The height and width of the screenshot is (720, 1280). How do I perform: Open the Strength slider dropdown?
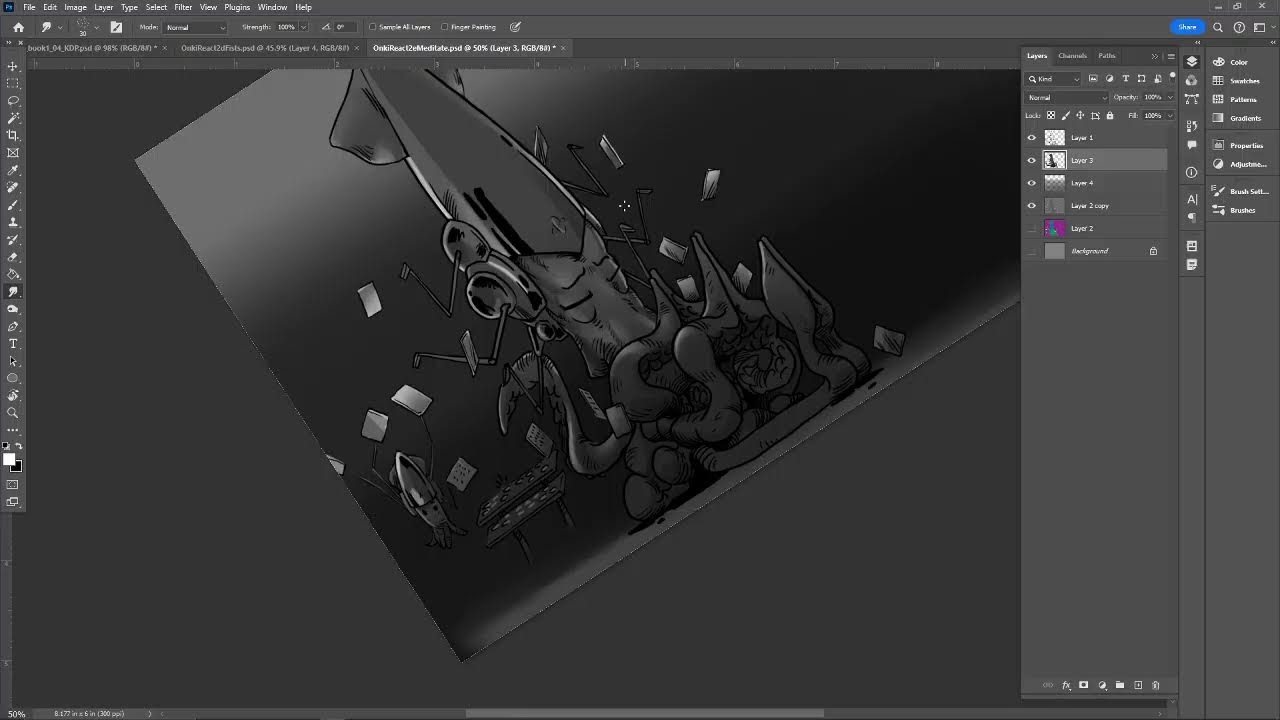click(303, 27)
